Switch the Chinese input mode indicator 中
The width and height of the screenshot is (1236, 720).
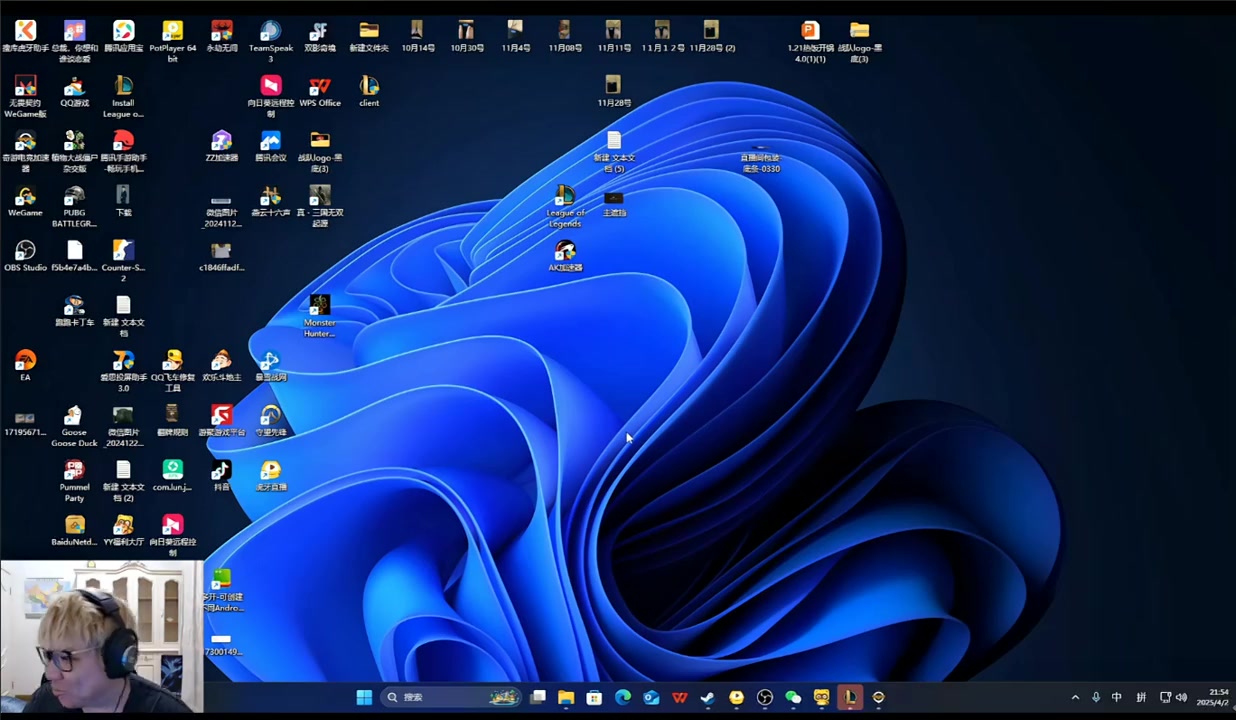click(x=1117, y=697)
